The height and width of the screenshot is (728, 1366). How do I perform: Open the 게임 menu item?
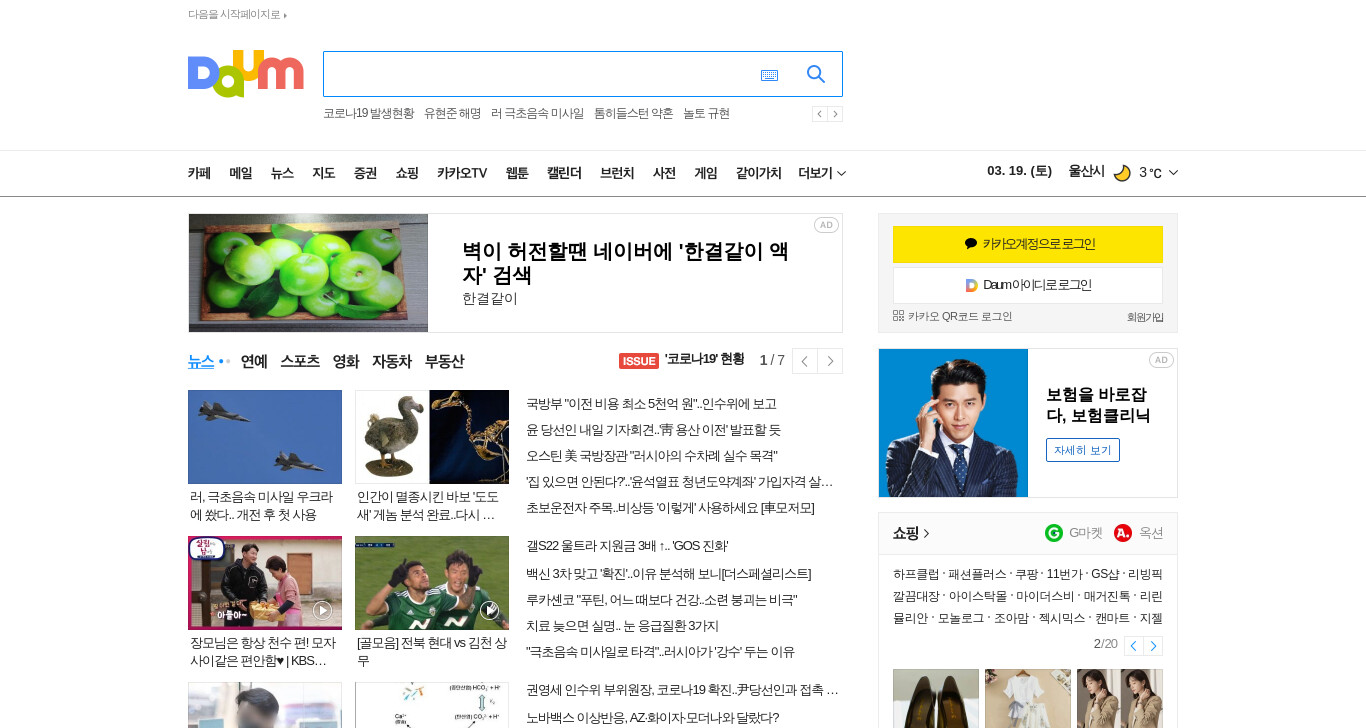706,173
